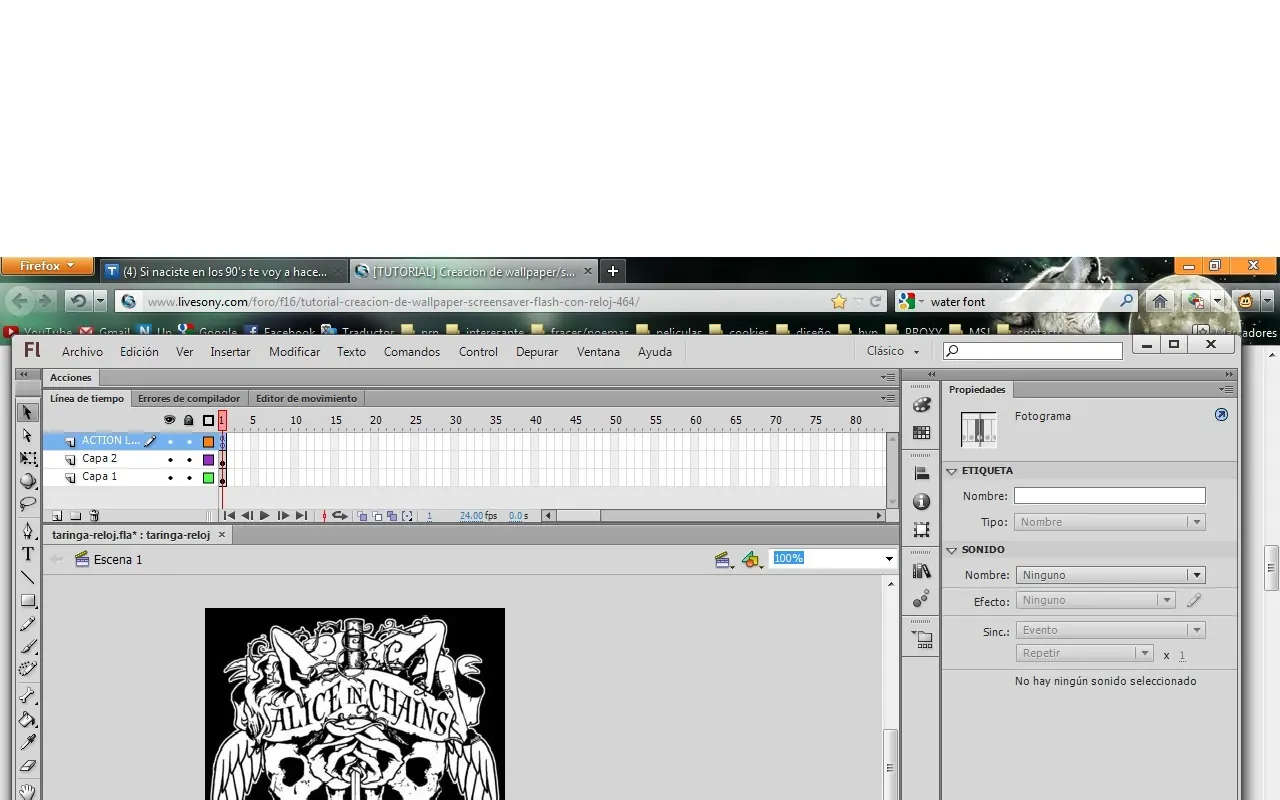Open the sound Nombre dropdown Ninguno

(x=1110, y=575)
